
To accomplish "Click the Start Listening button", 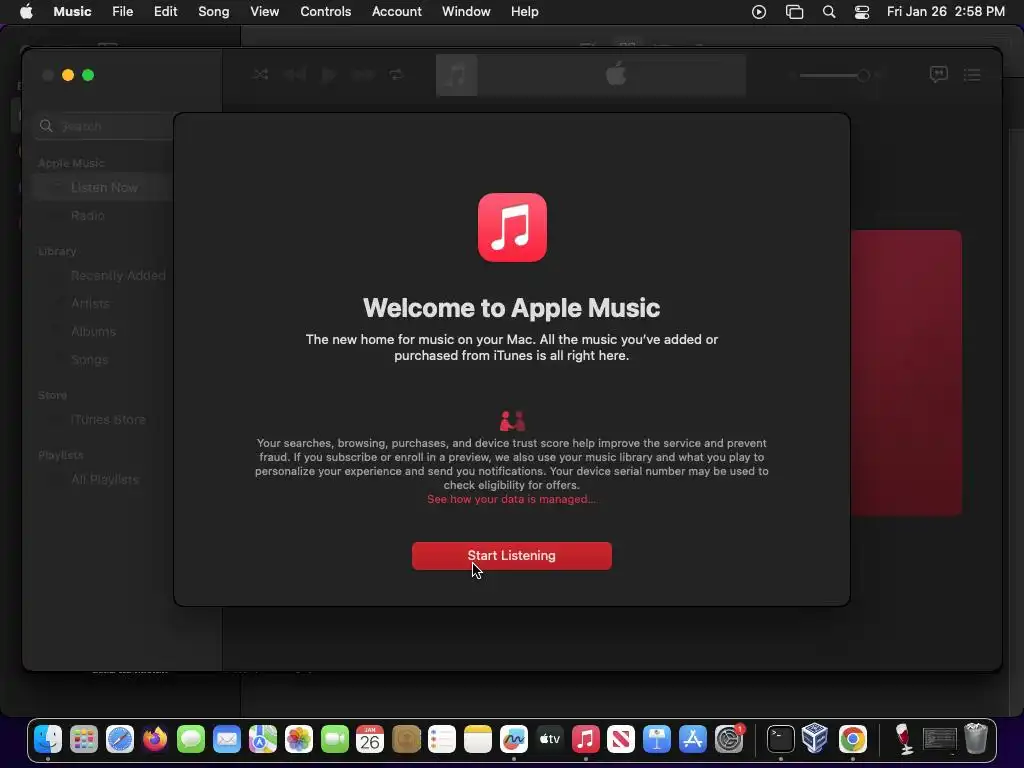I will [x=511, y=556].
